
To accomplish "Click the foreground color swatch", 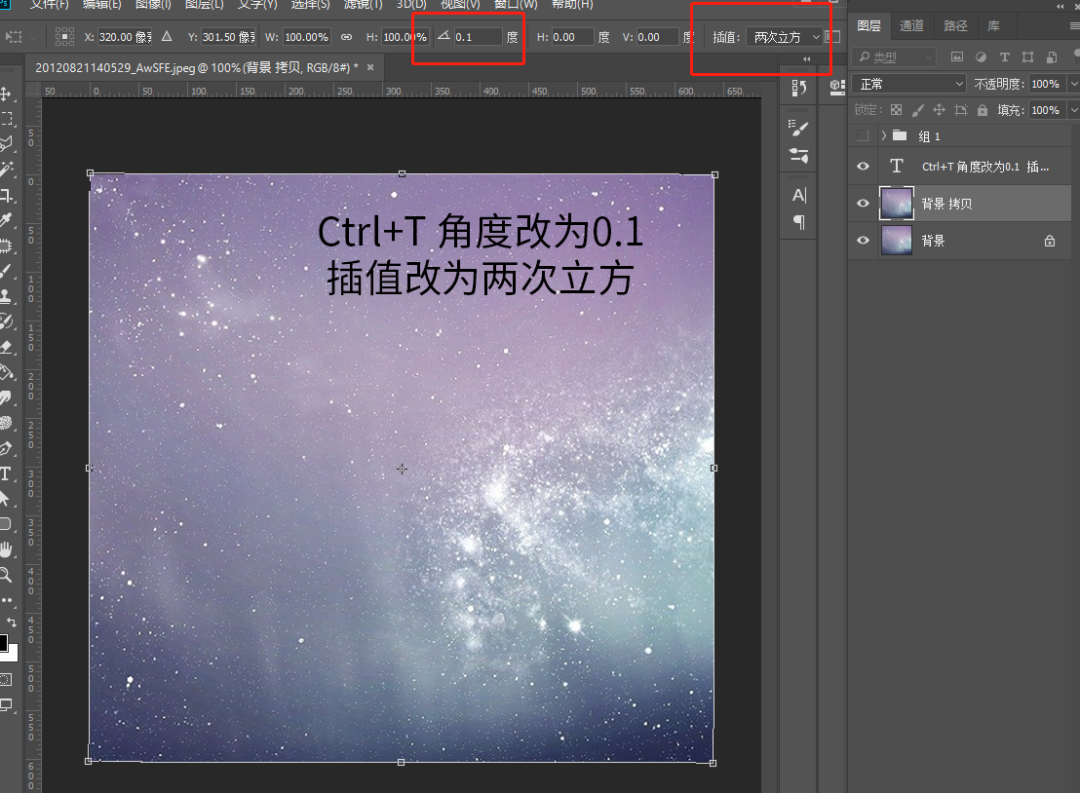I will point(3,642).
